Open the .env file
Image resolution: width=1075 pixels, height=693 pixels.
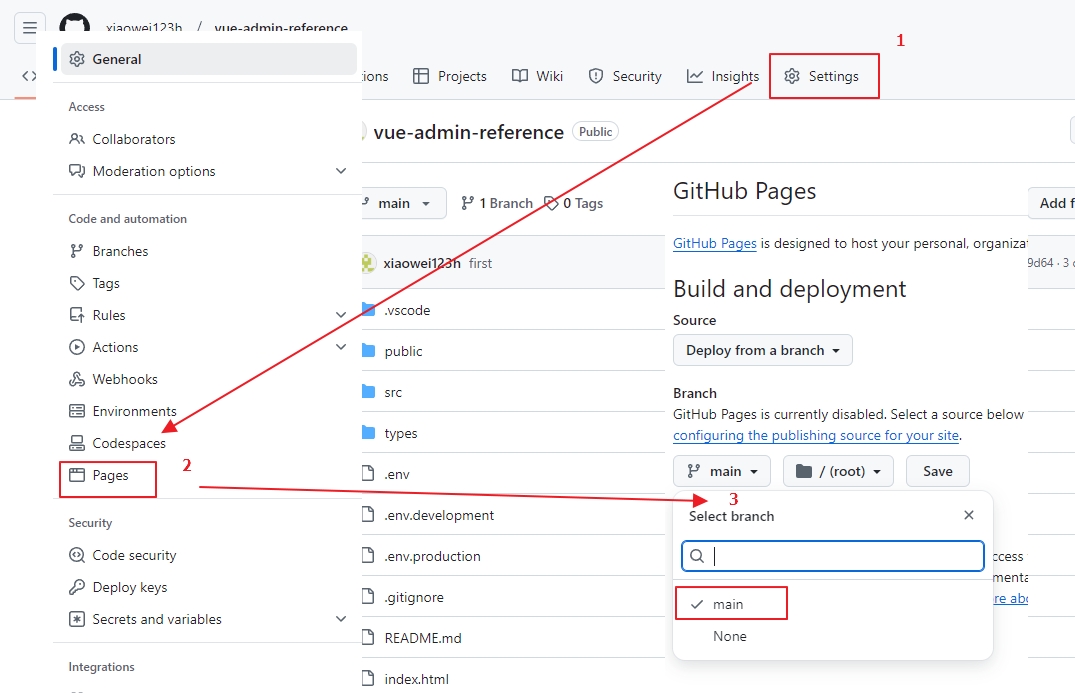[x=397, y=474]
